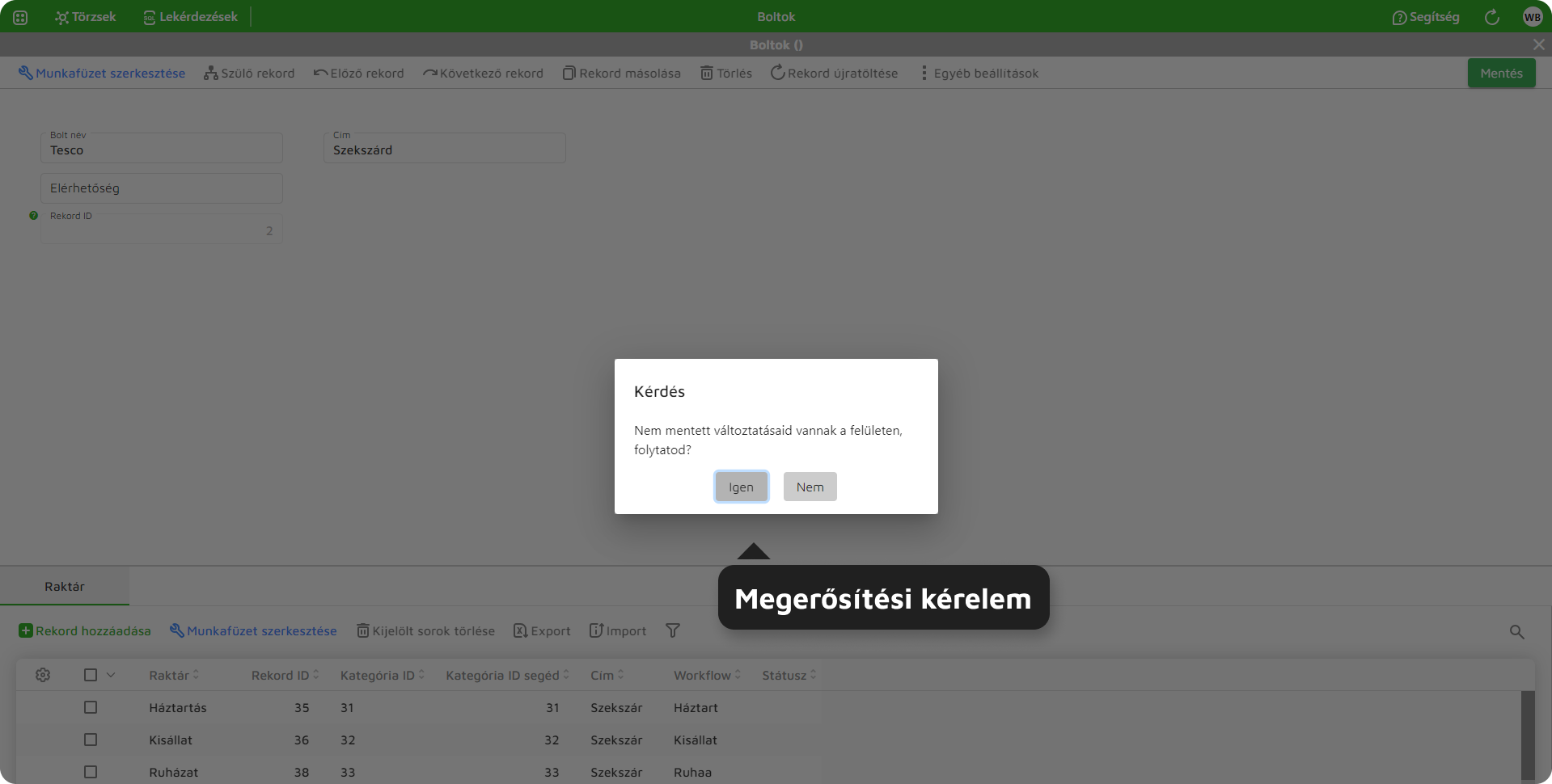Viewport: 1552px width, 784px height.
Task: Sort by the Kategória ID column
Action: tap(383, 675)
